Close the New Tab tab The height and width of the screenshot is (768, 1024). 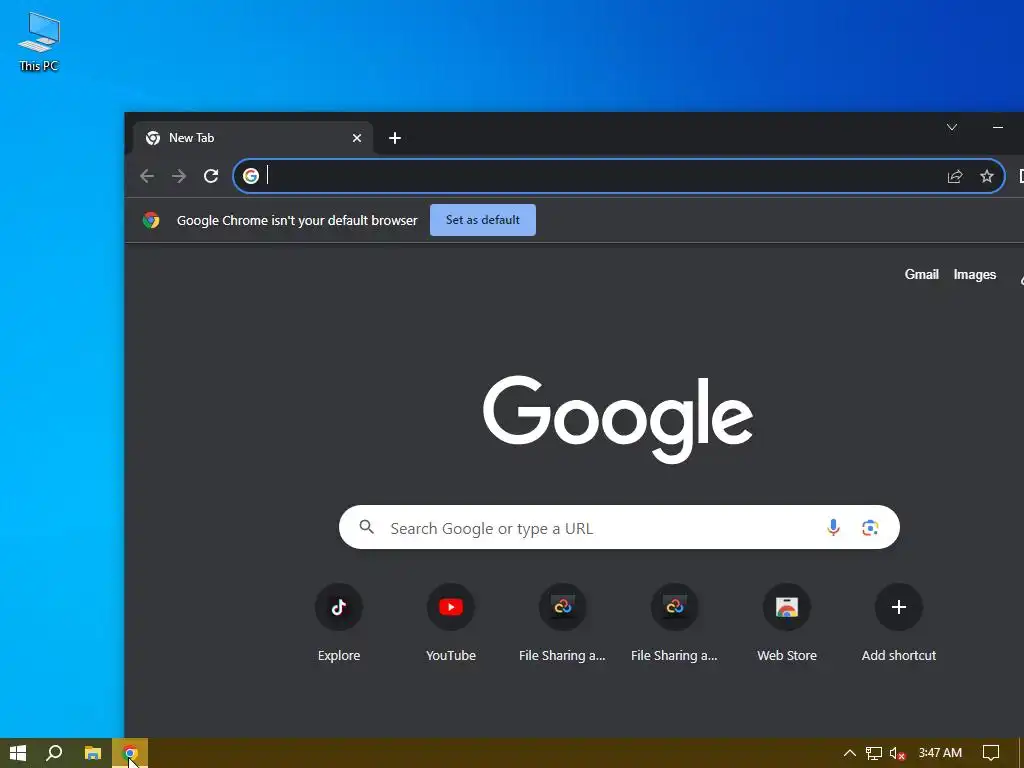pyautogui.click(x=357, y=138)
